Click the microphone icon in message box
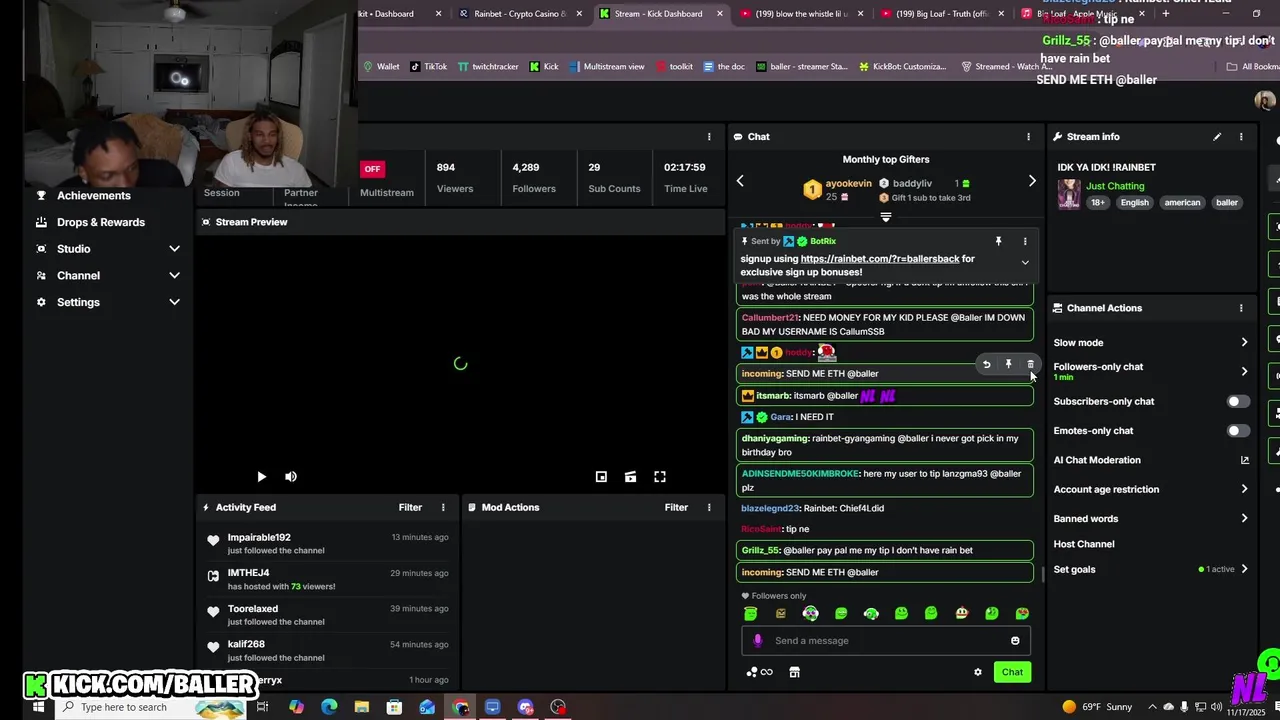 (757, 641)
